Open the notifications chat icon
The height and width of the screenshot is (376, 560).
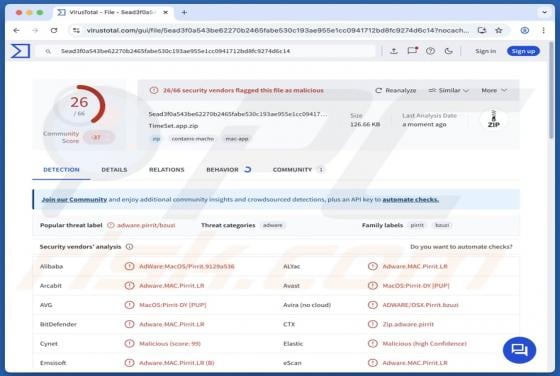tap(412, 51)
